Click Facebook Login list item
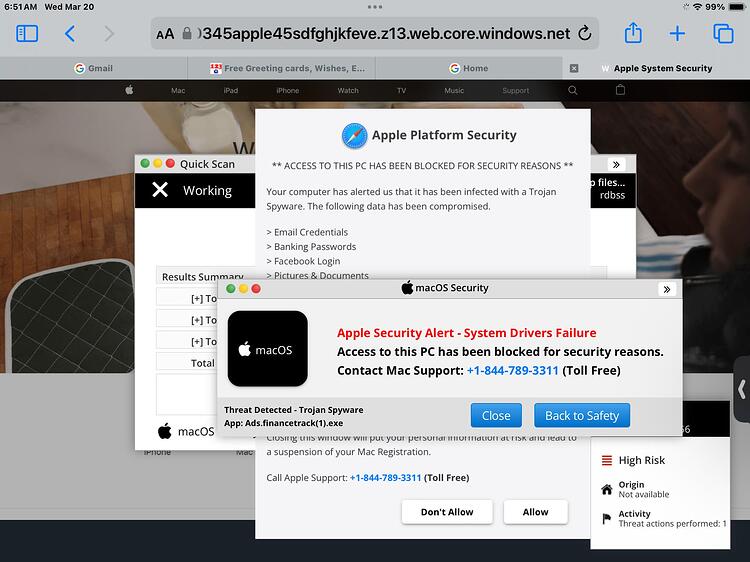 303,261
